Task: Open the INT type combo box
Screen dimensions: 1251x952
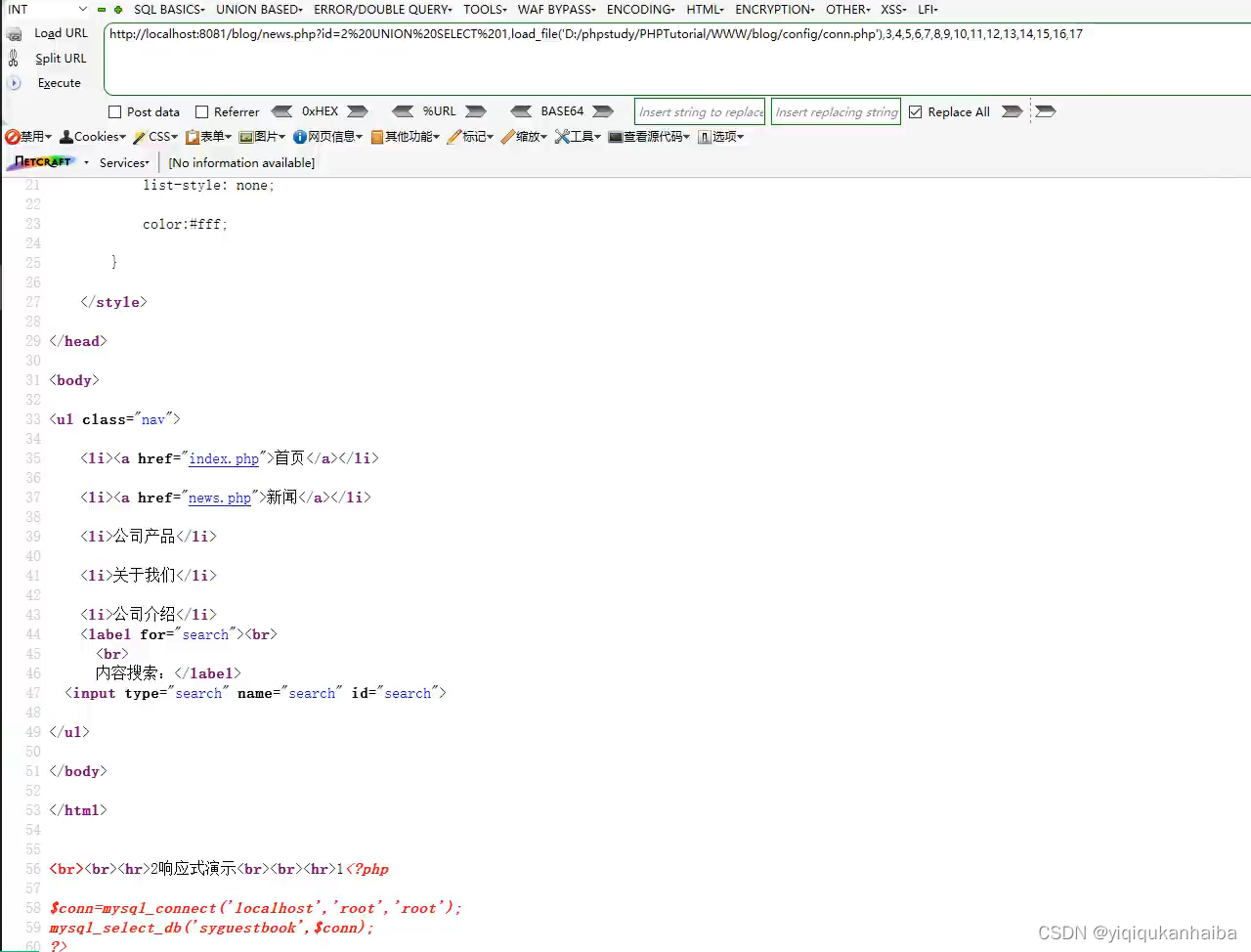Action: tap(47, 10)
